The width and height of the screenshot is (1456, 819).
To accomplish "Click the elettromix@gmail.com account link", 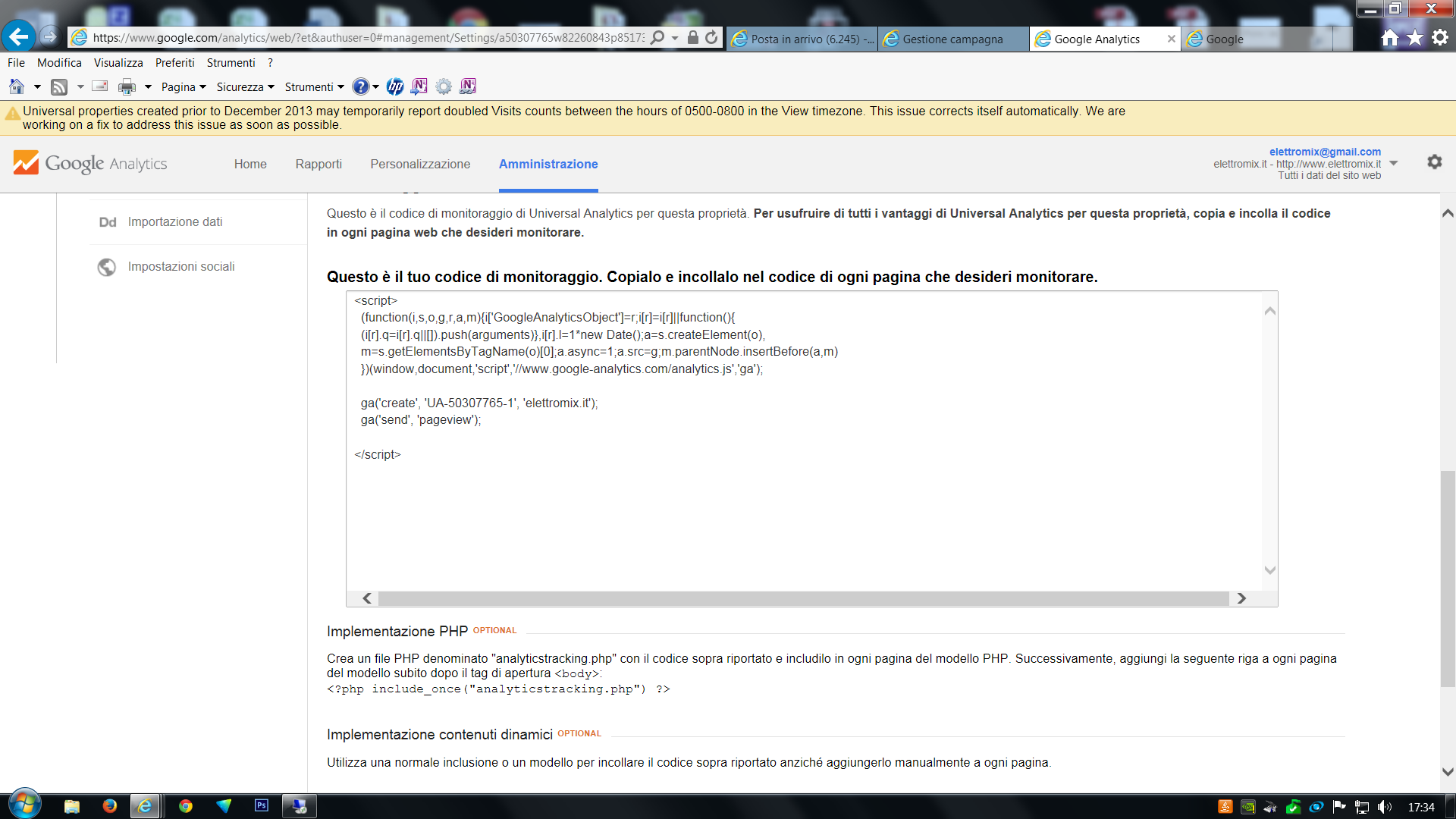I will tap(1325, 152).
